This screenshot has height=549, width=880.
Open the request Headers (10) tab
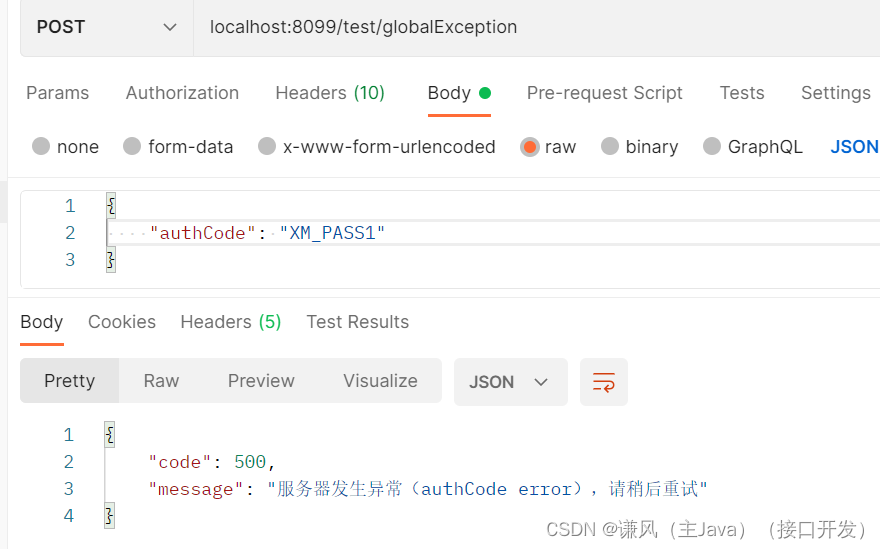(x=330, y=93)
